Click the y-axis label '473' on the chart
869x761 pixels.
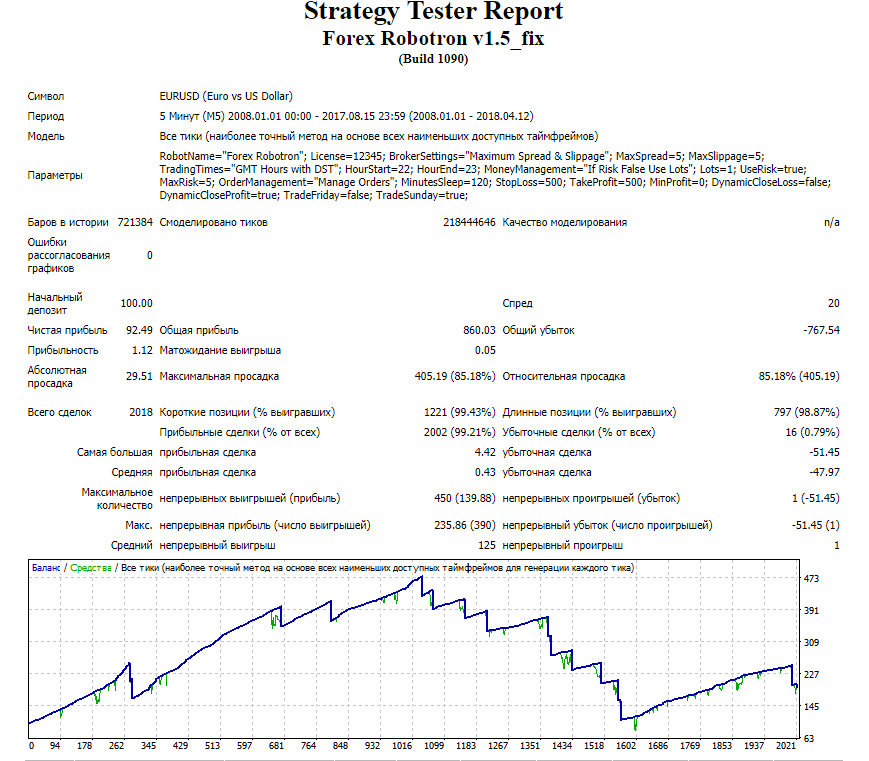(811, 579)
